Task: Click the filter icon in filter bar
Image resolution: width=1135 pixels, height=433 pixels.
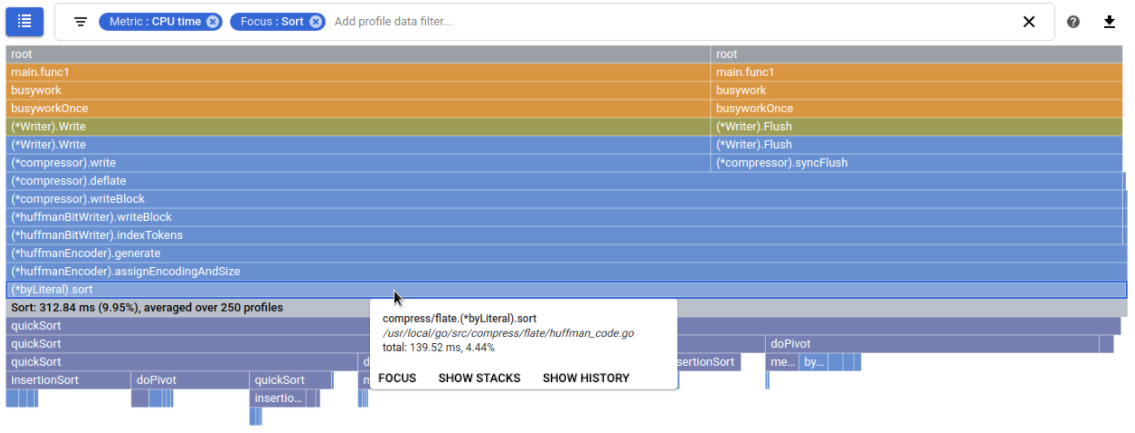Action: 81,22
